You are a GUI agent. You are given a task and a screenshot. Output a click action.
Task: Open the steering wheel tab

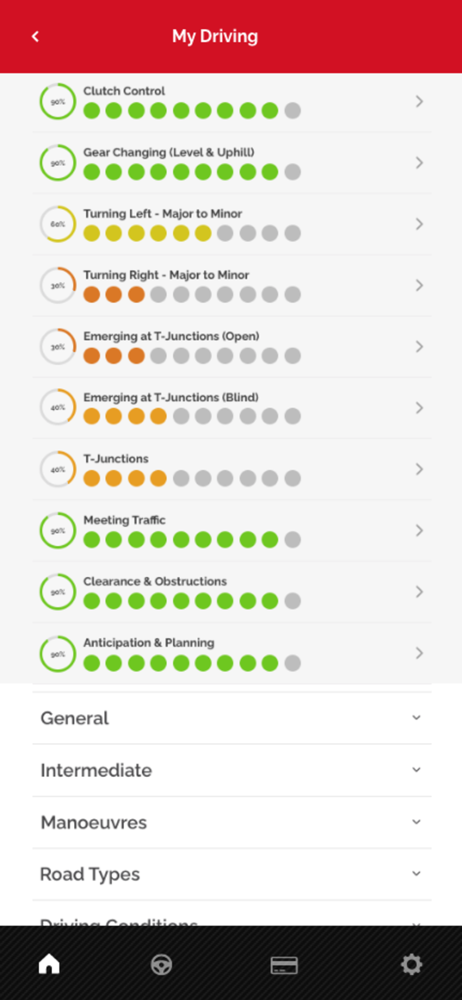click(x=161, y=965)
